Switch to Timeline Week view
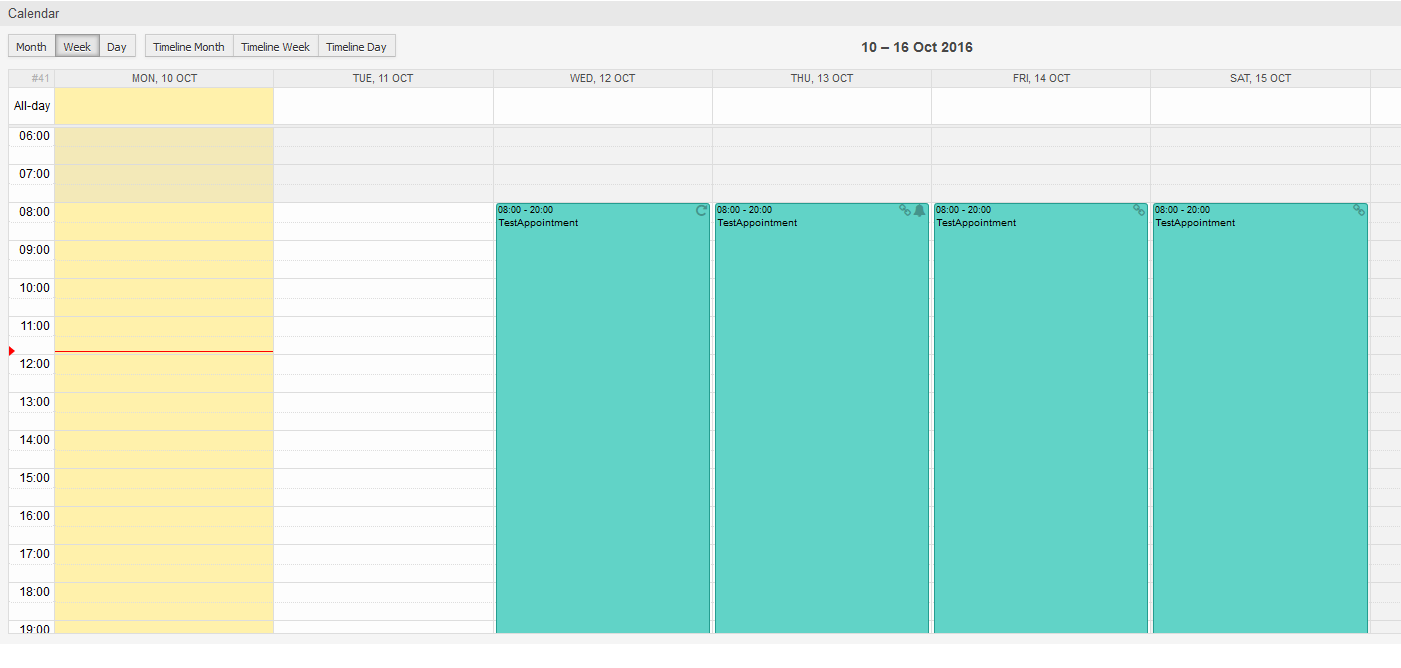The image size is (1401, 668). point(275,46)
